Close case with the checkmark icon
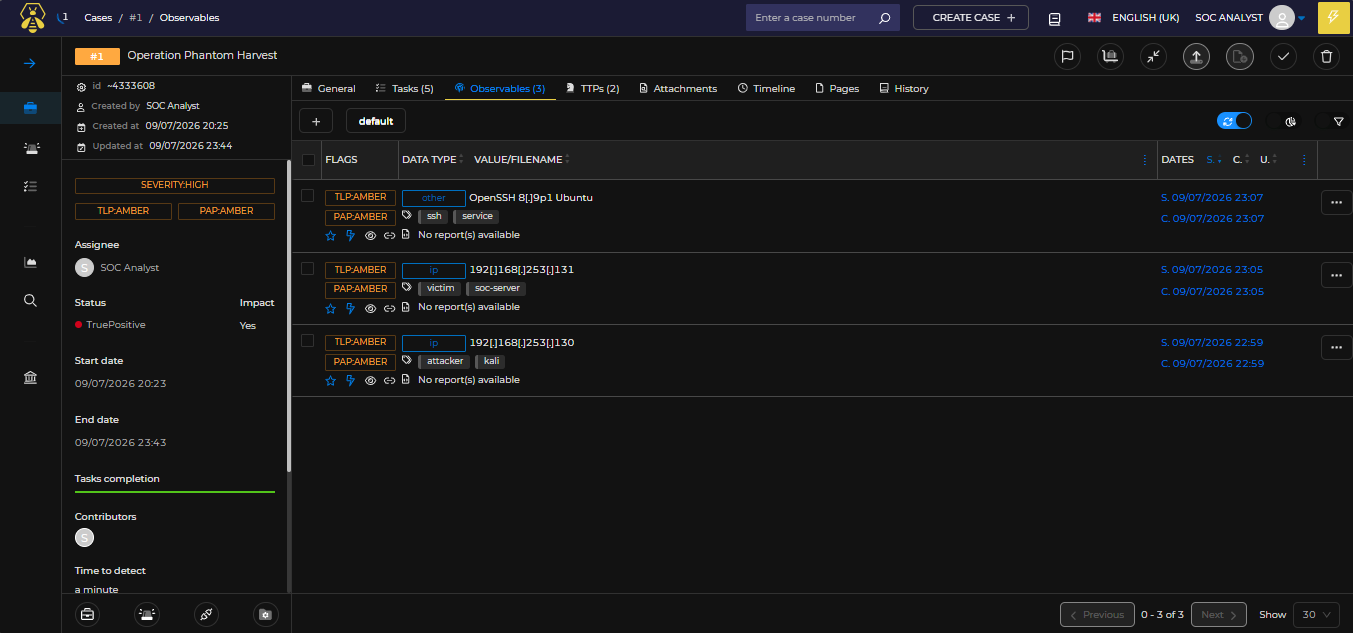This screenshot has width=1353, height=633. 1283,57
